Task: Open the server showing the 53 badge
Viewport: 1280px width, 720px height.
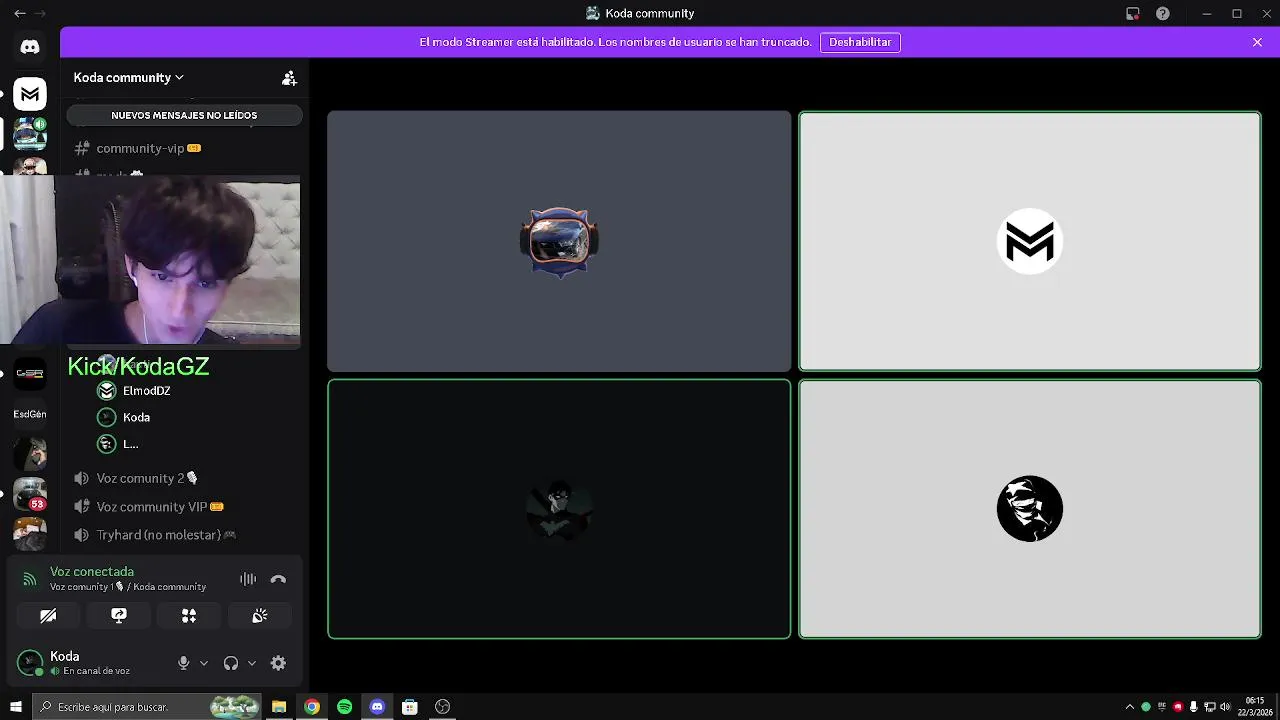Action: 30,494
